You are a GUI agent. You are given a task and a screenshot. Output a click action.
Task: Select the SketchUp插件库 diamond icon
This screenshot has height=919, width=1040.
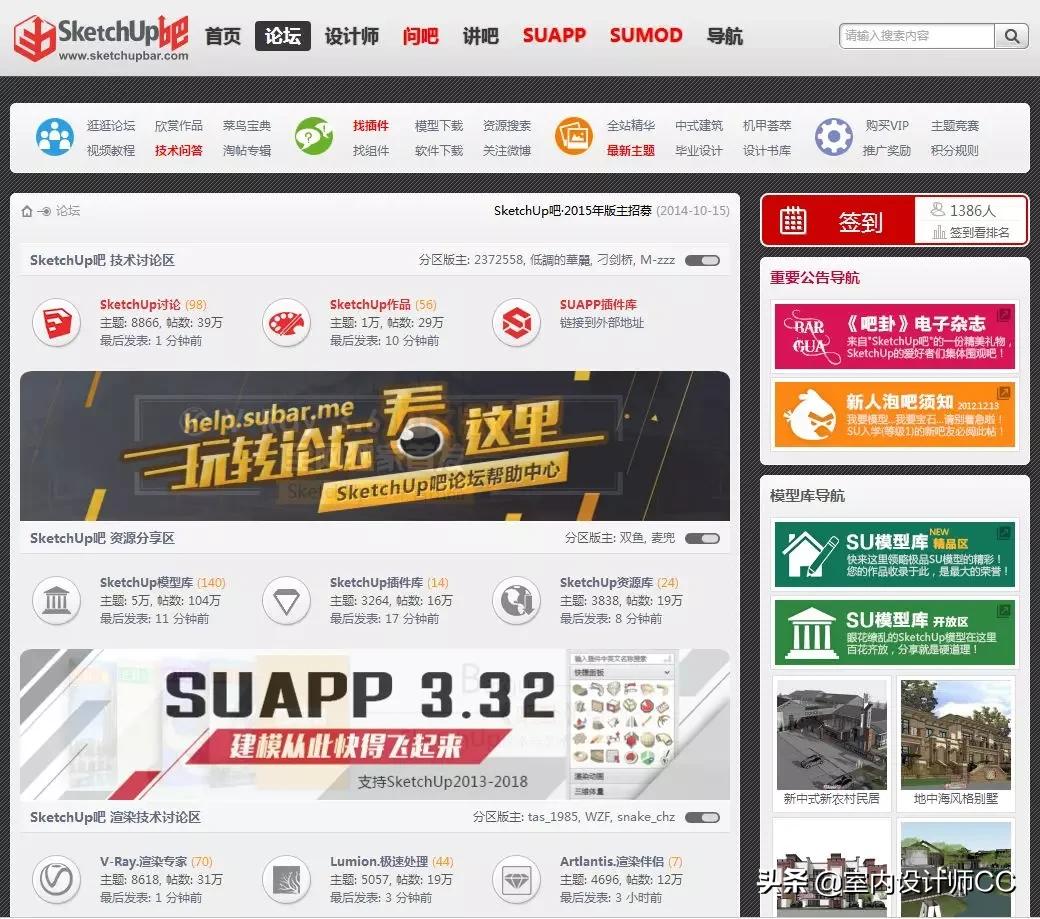[287, 602]
